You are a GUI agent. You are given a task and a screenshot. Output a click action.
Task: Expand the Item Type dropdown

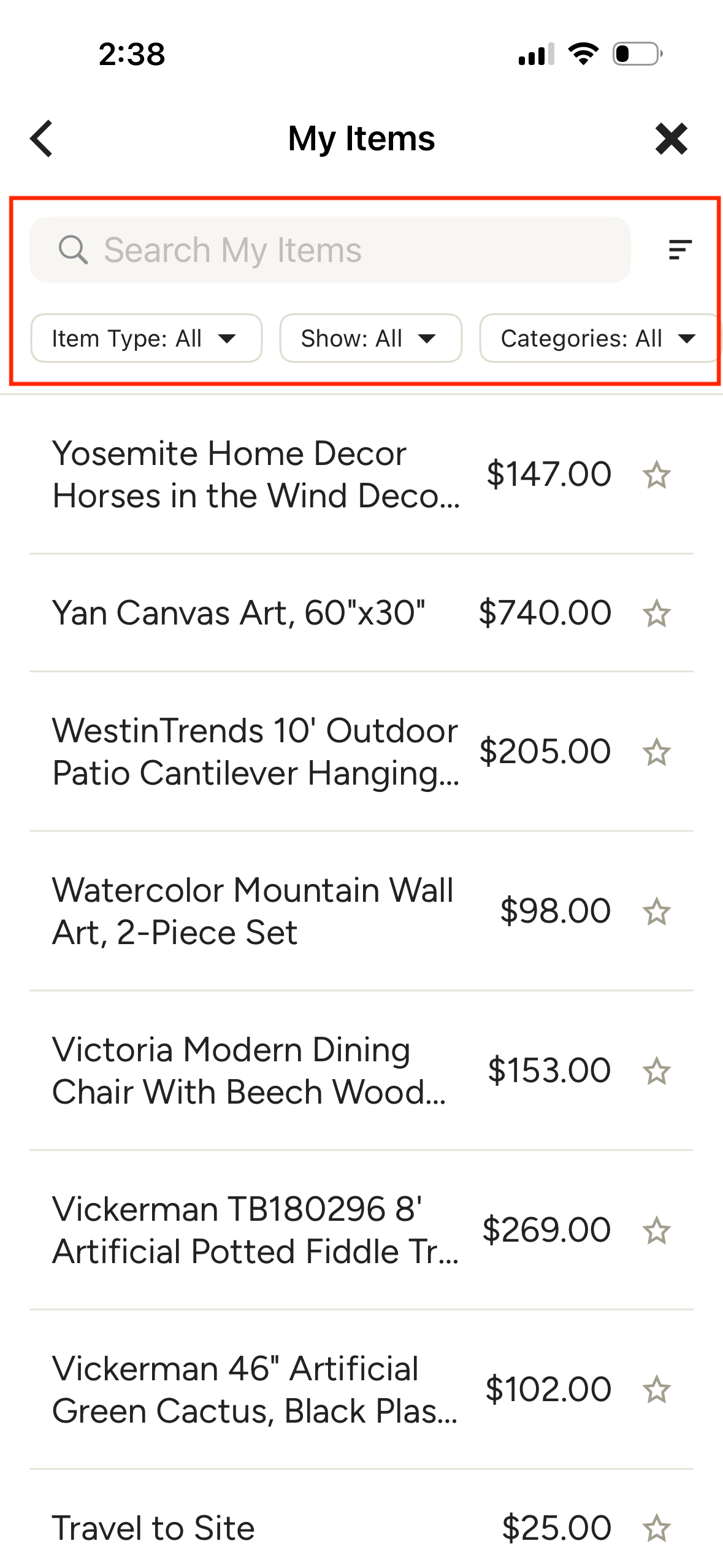[x=146, y=338]
